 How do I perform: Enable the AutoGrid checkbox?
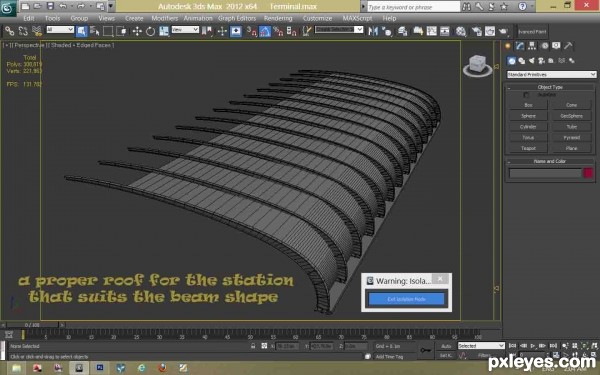click(527, 95)
